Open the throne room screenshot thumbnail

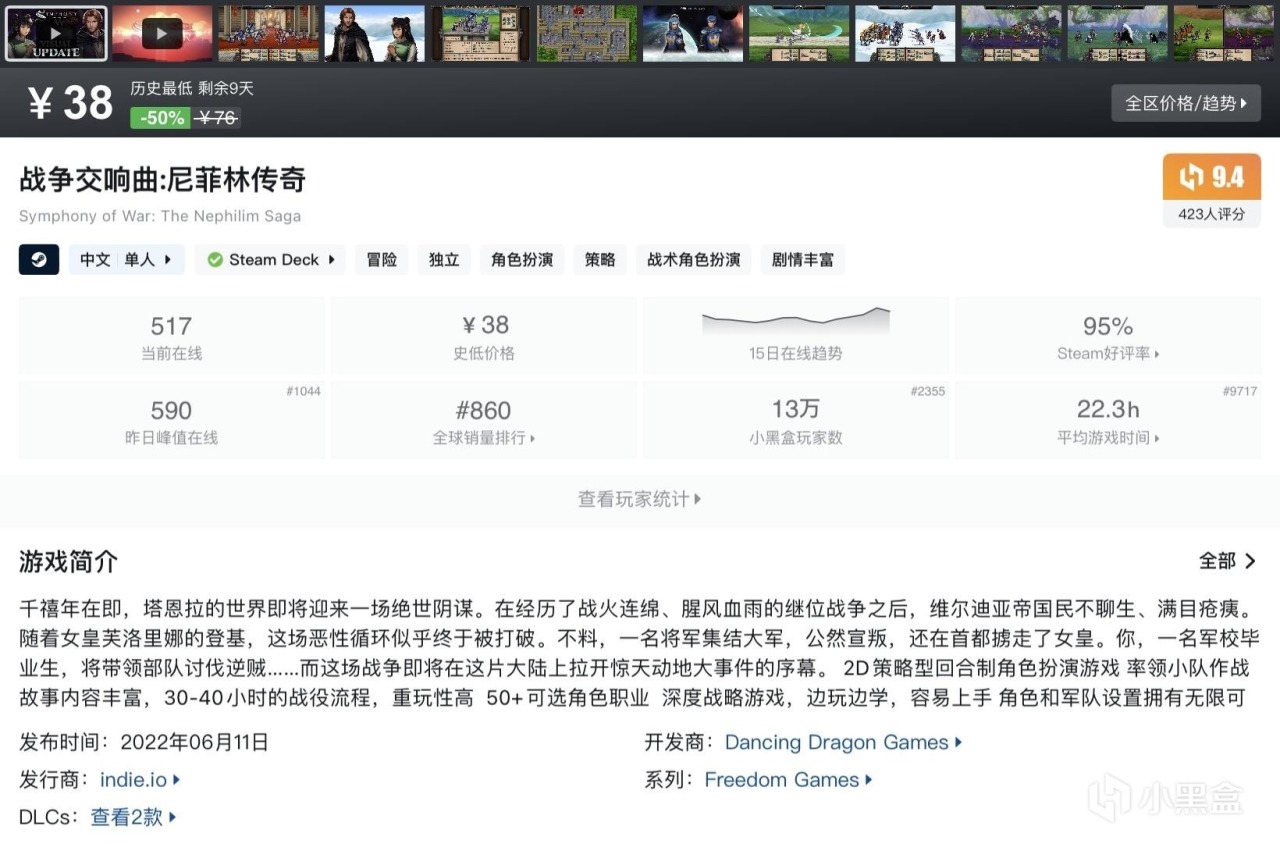(268, 33)
